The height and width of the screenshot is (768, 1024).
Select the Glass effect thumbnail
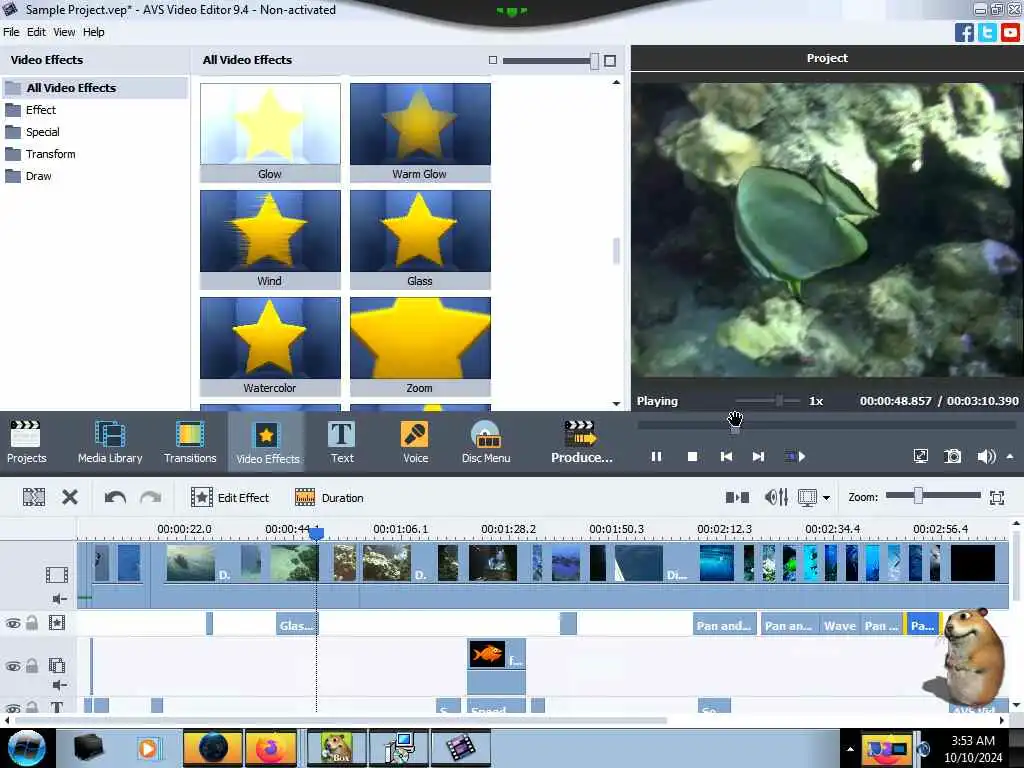tap(420, 239)
